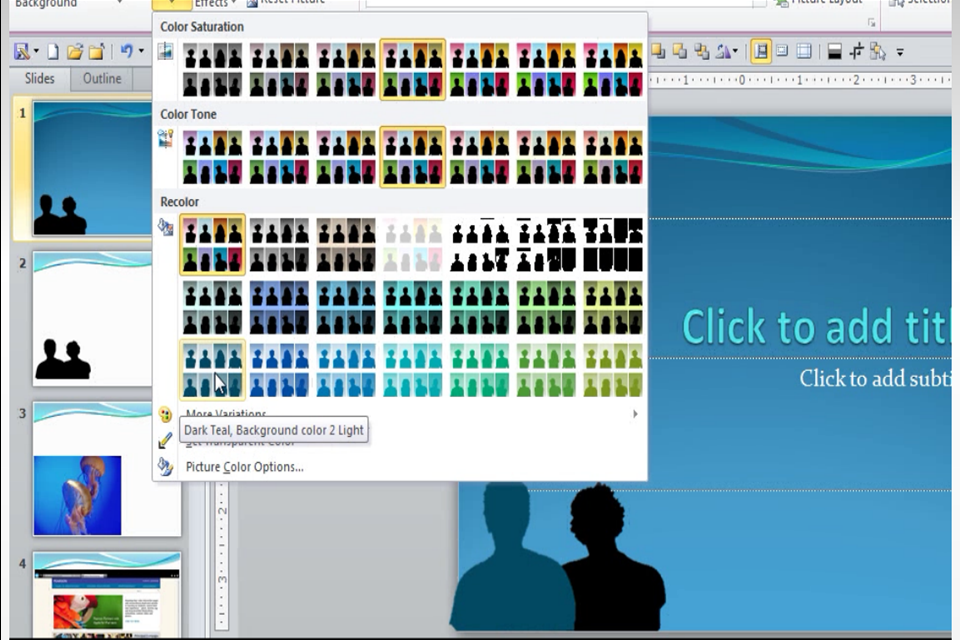Select the last, most saturated Saturation swatch
Image resolution: width=960 pixels, height=640 pixels.
613,70
